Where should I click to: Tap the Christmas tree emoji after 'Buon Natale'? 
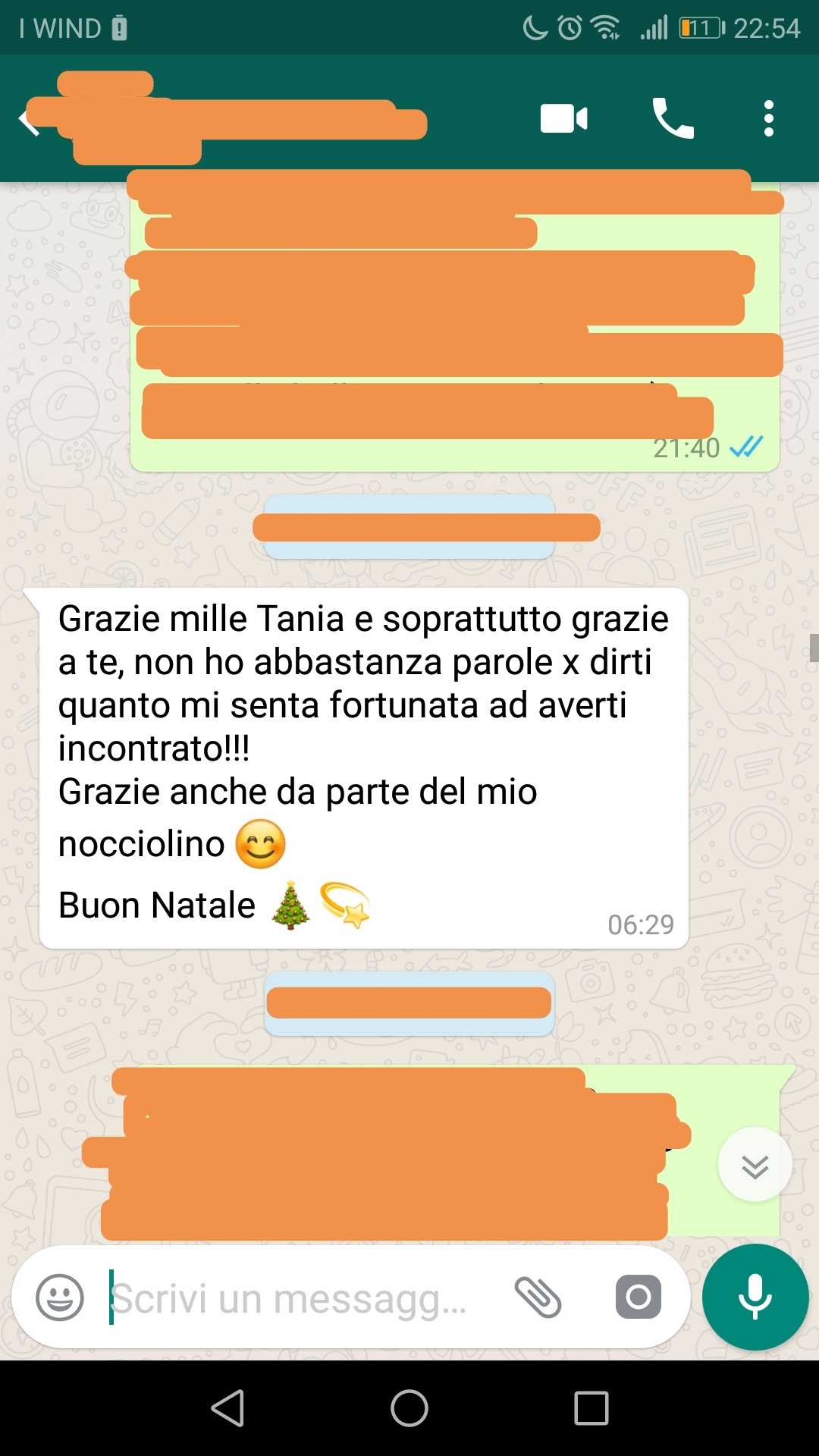click(291, 905)
